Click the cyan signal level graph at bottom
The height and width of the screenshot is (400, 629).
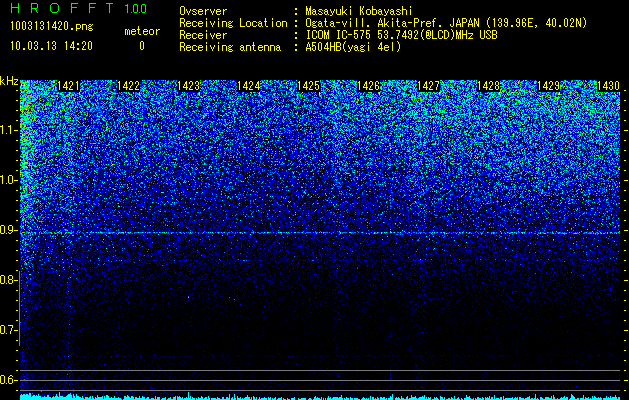point(320,396)
